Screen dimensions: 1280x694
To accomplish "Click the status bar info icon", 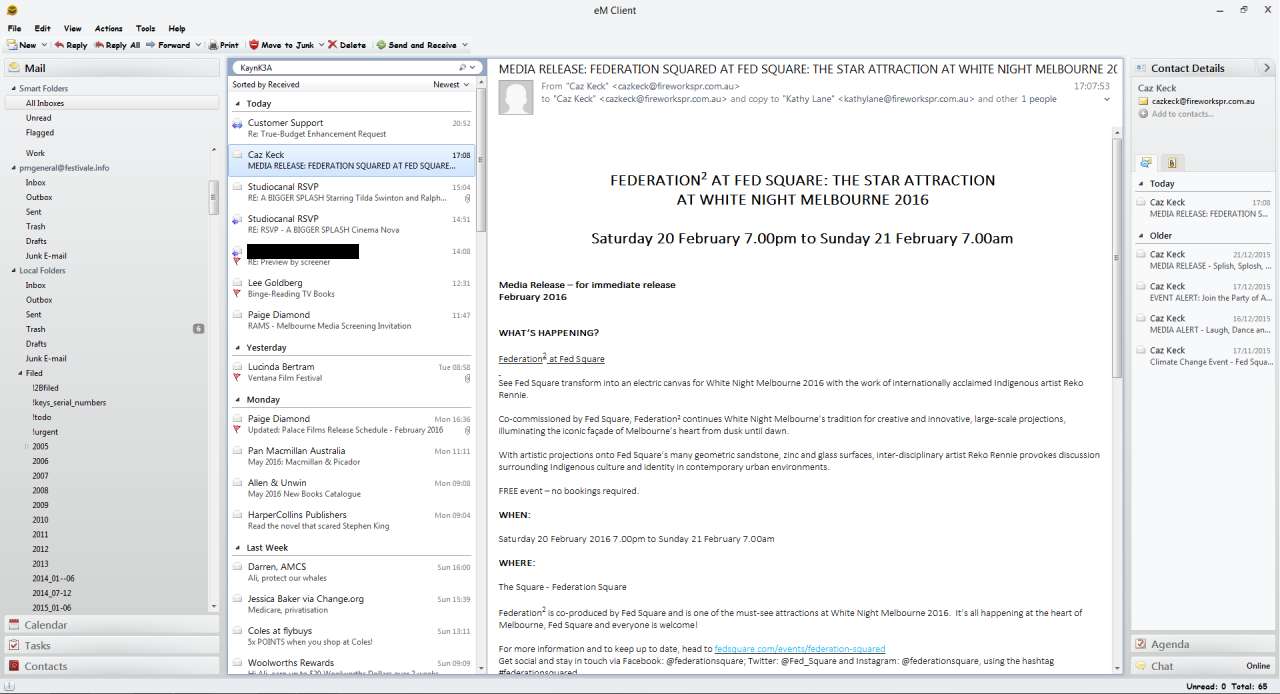I will [x=8, y=687].
